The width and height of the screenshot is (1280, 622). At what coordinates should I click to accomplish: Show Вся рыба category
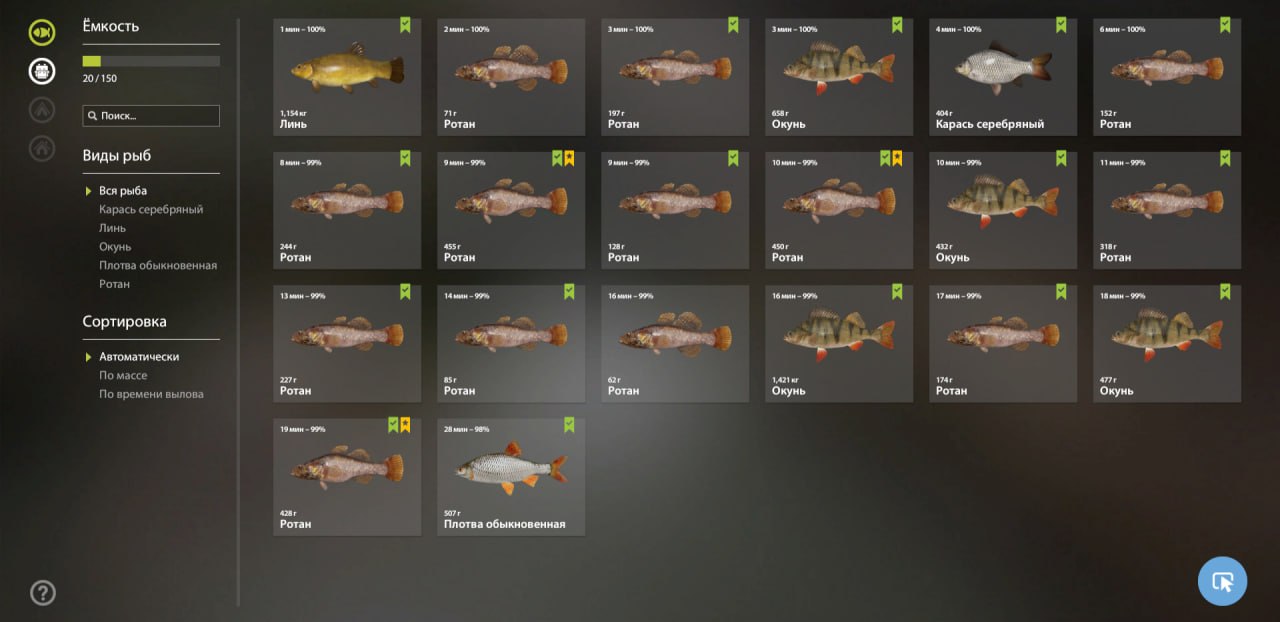(x=123, y=191)
